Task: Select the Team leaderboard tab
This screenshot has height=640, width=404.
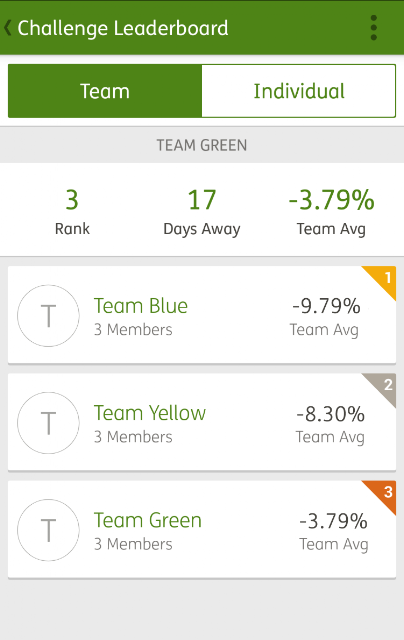Action: pyautogui.click(x=105, y=91)
